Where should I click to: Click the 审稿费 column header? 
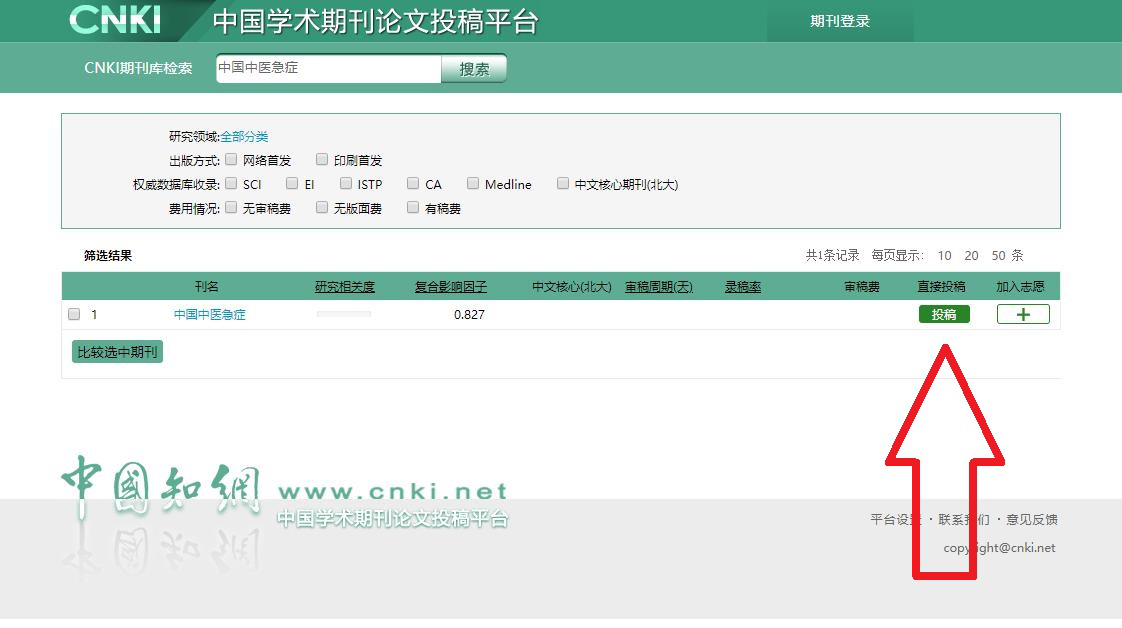(x=862, y=287)
